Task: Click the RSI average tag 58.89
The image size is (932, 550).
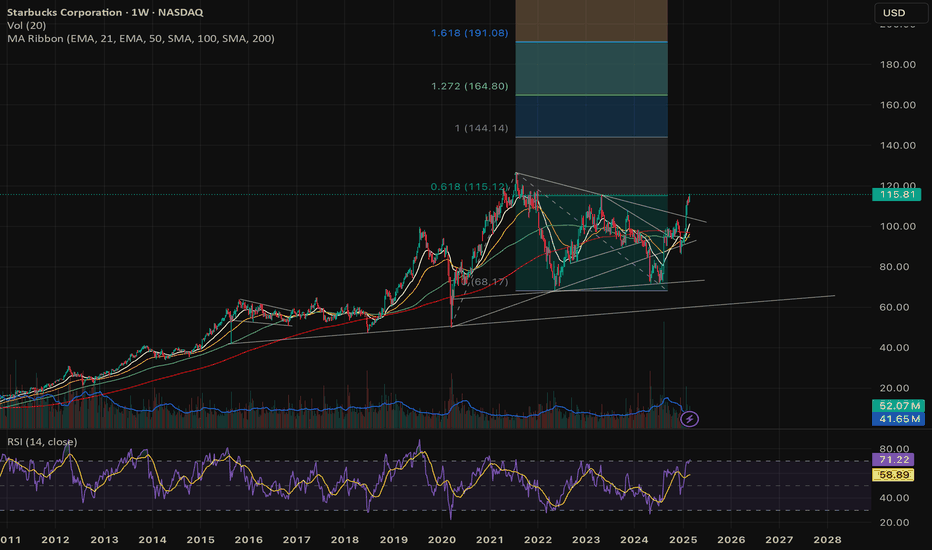Action: (x=893, y=475)
